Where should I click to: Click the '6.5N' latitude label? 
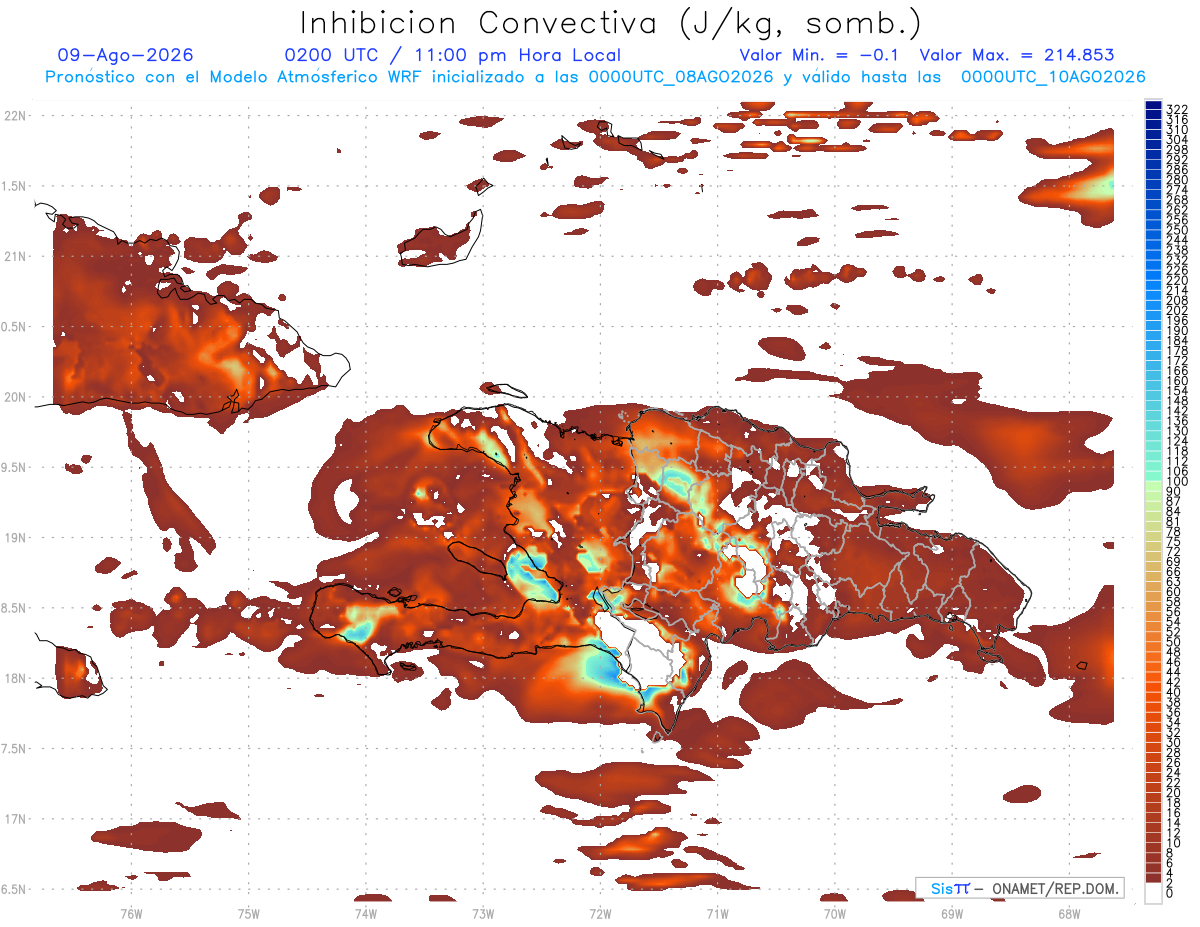click(x=14, y=889)
